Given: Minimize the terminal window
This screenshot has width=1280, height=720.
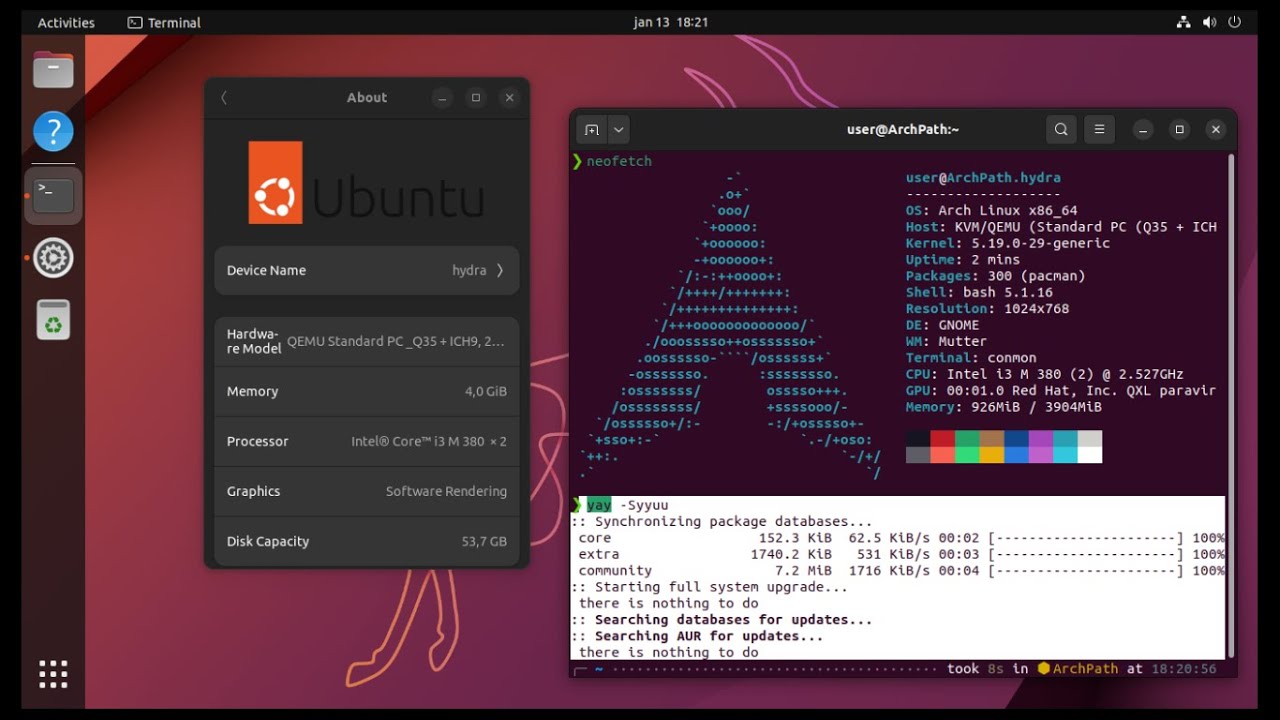Looking at the screenshot, I should [1143, 129].
